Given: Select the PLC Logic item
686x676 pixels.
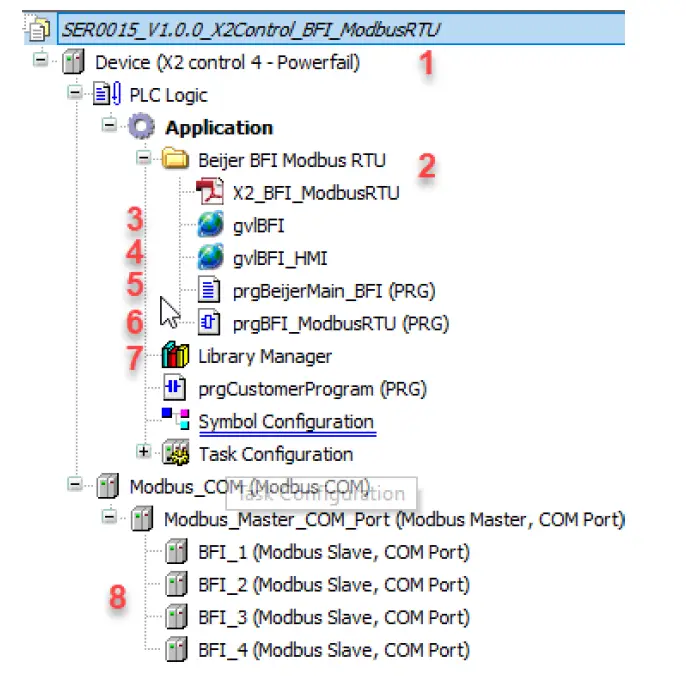Looking at the screenshot, I should (168, 95).
